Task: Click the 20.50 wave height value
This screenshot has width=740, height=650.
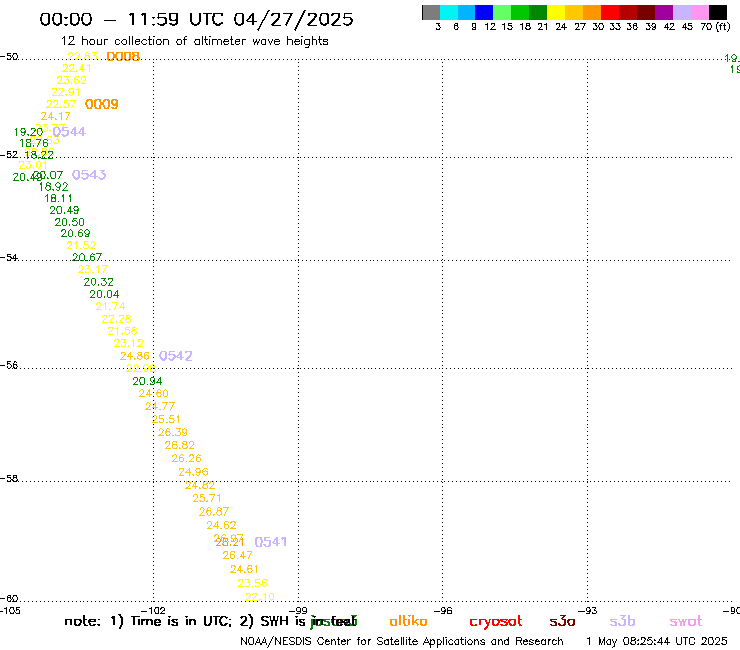Action: coord(69,222)
